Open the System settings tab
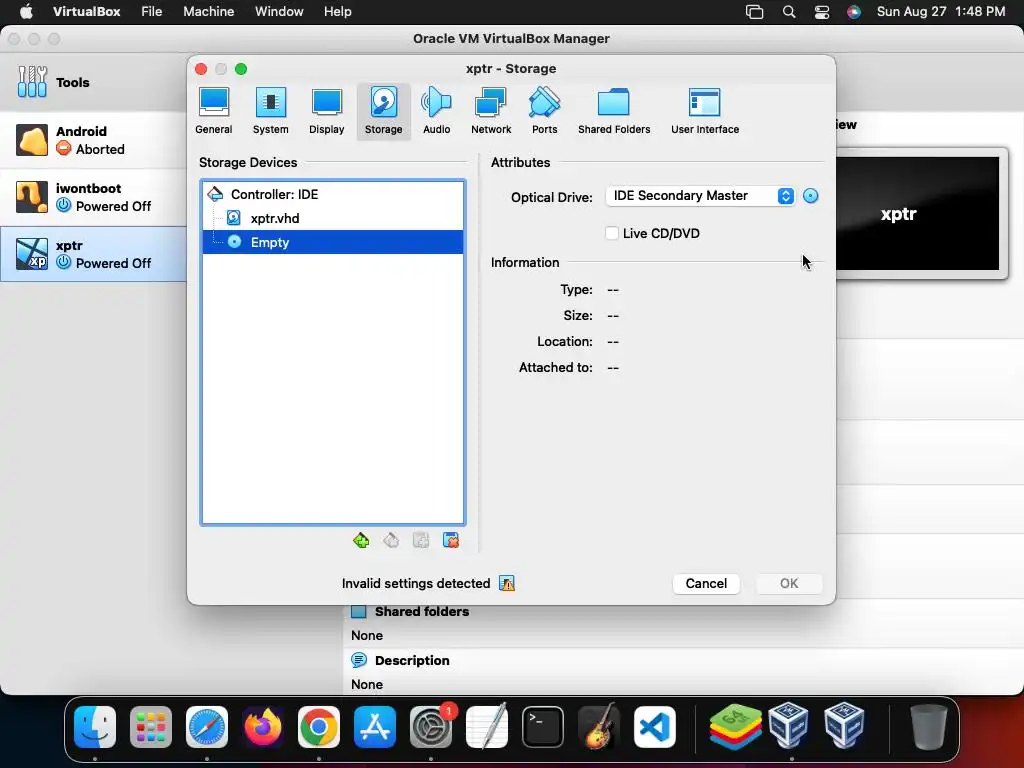1024x768 pixels. coord(270,111)
